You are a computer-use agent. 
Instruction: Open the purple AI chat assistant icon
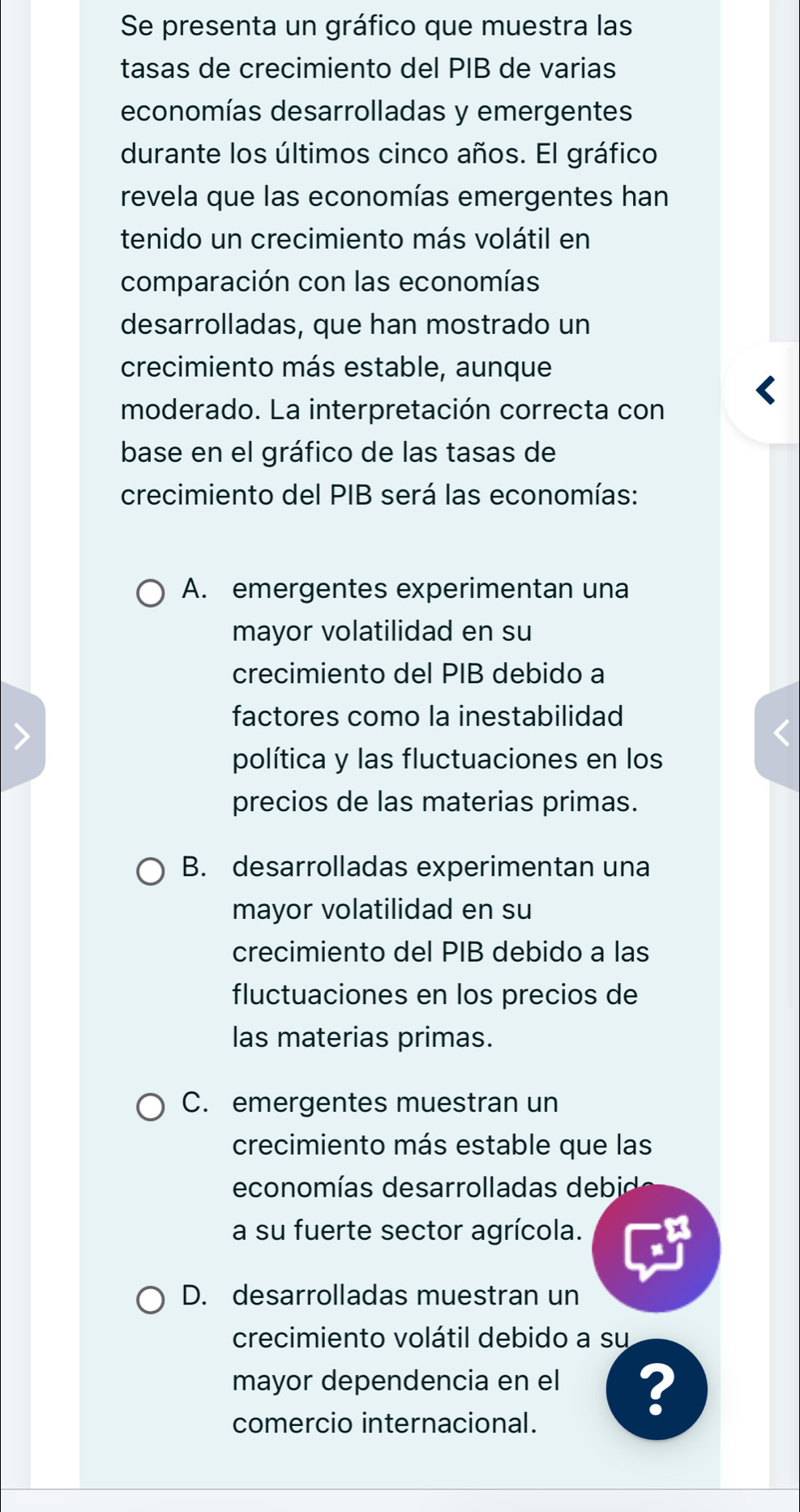coord(656,1249)
